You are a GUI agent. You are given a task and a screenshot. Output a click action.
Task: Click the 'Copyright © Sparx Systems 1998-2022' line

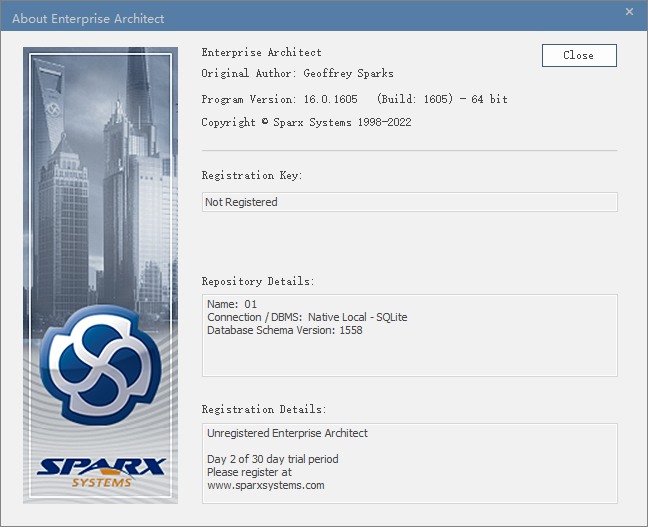tap(306, 122)
